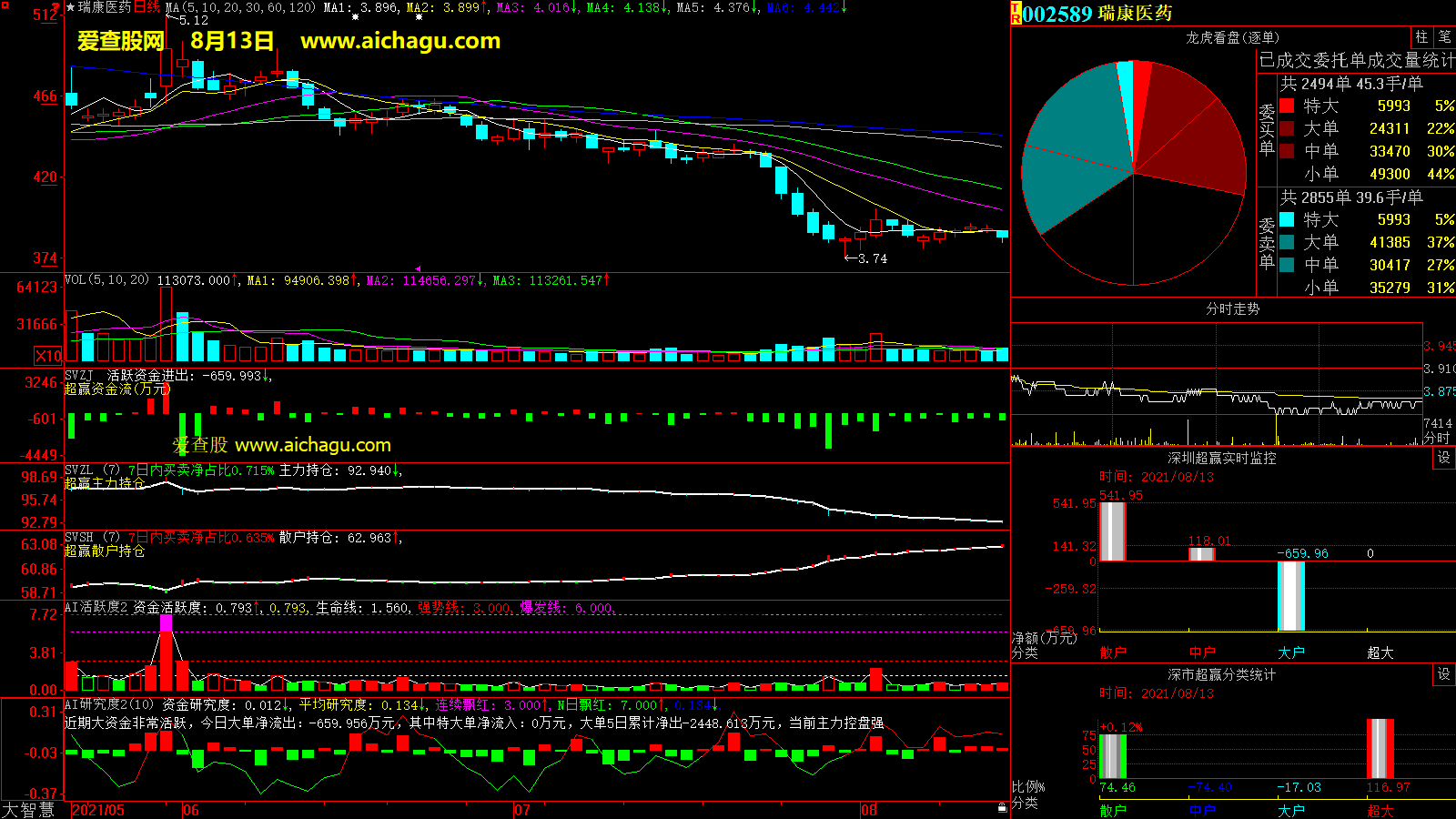1456x819 pixels.
Task: Click the 07 month marker on timeline
Action: pos(522,810)
